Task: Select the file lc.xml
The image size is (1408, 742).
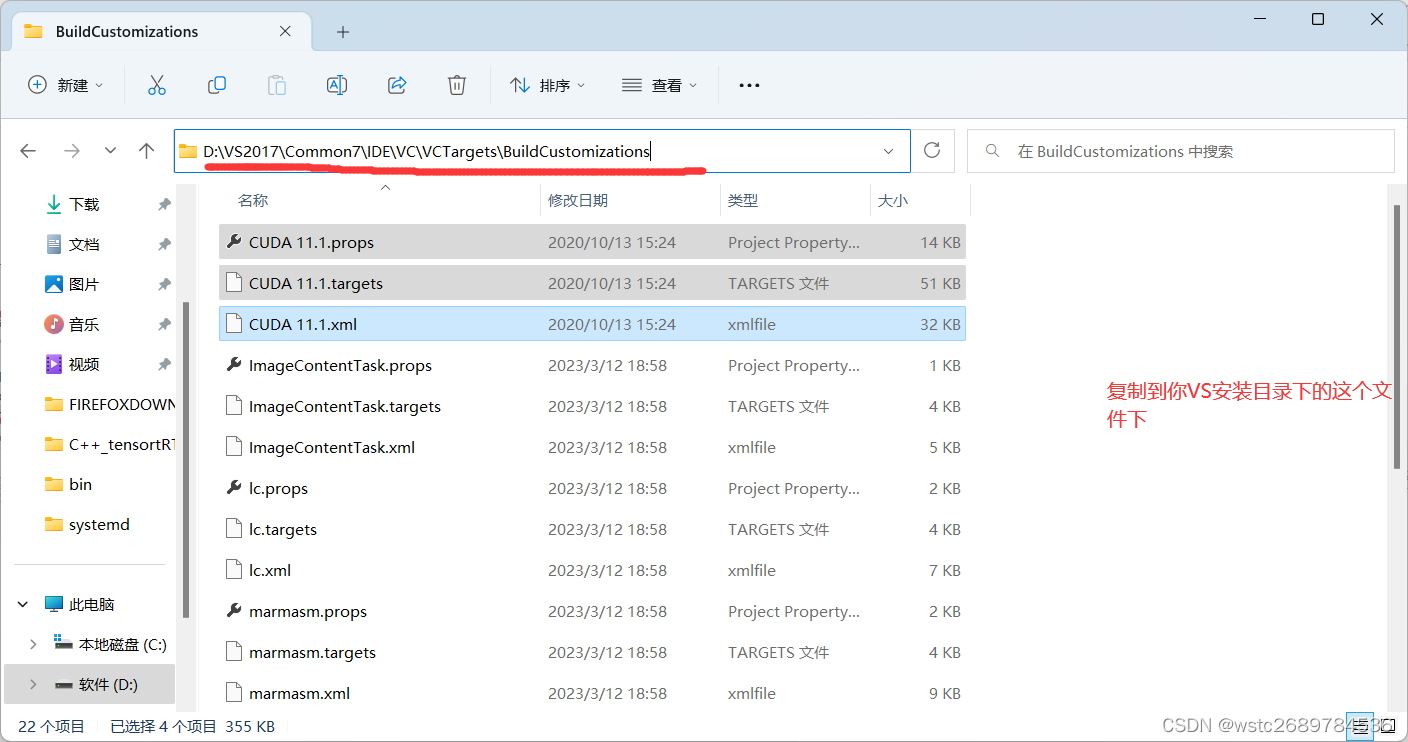Action: click(592, 570)
